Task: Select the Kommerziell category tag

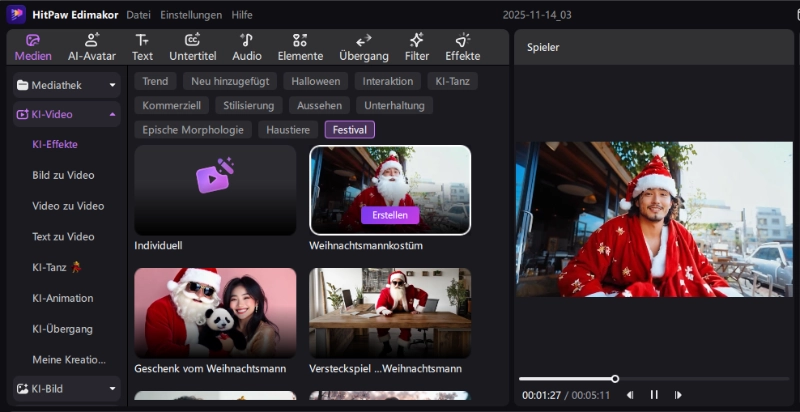Action: (x=171, y=106)
